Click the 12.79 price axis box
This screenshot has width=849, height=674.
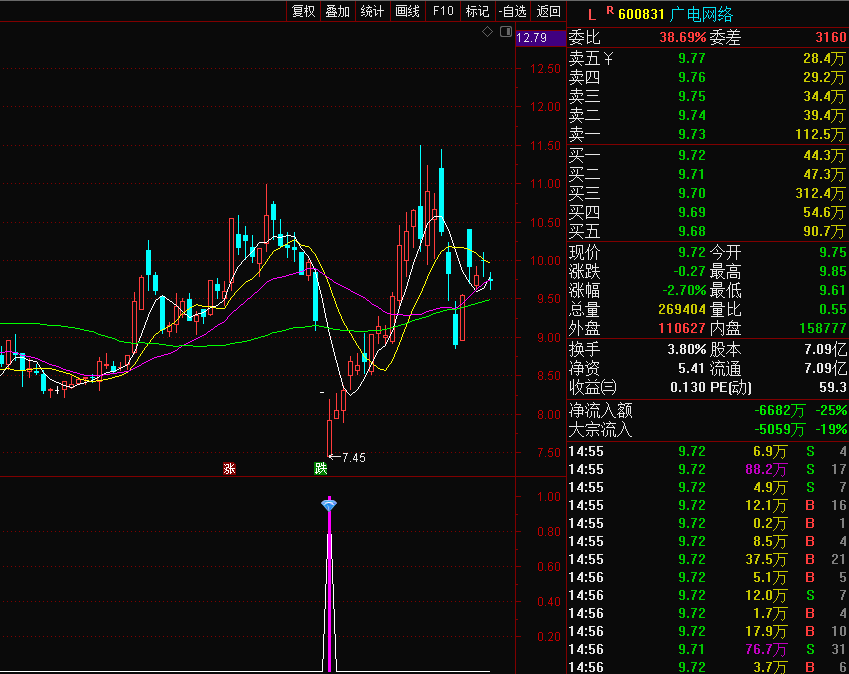coord(540,38)
